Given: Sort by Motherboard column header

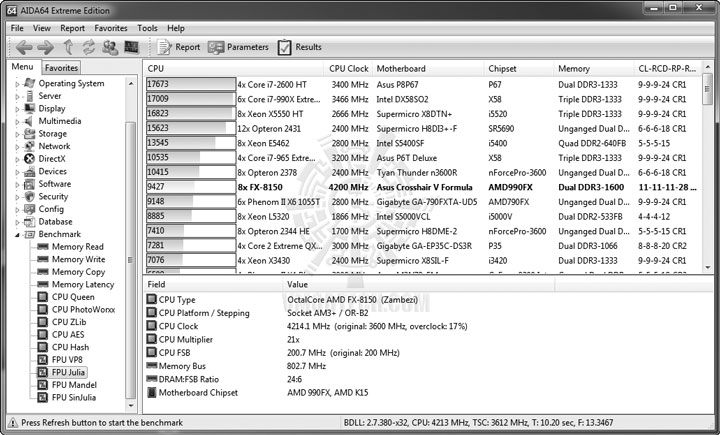Looking at the screenshot, I should click(x=428, y=68).
